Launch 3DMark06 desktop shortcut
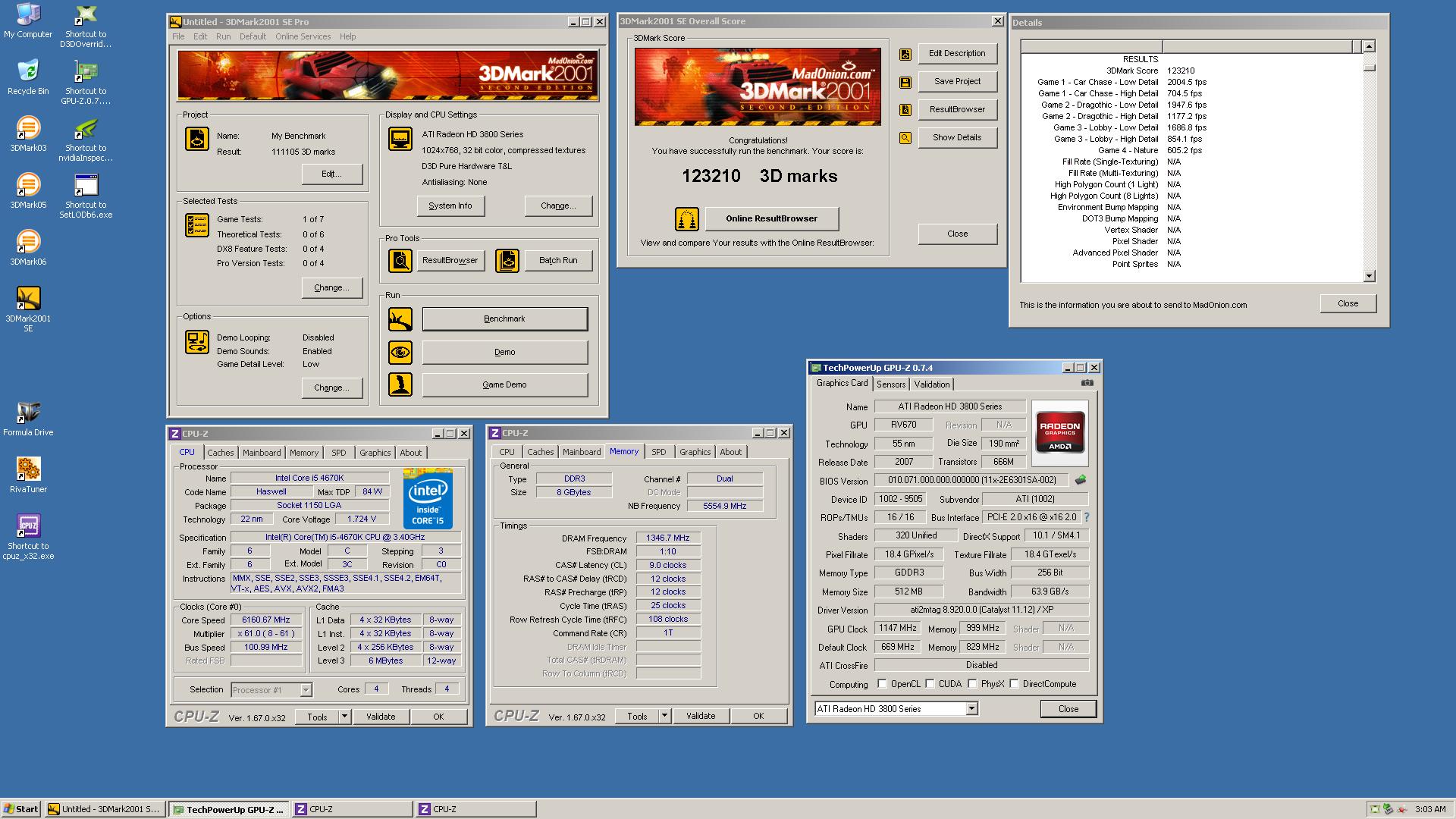1456x819 pixels. click(x=28, y=248)
